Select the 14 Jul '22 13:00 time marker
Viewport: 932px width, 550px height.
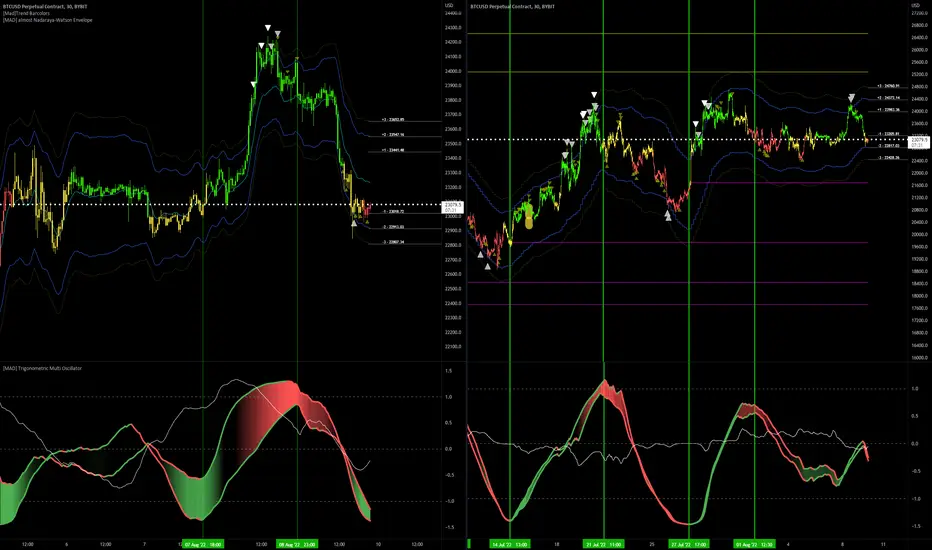point(509,544)
